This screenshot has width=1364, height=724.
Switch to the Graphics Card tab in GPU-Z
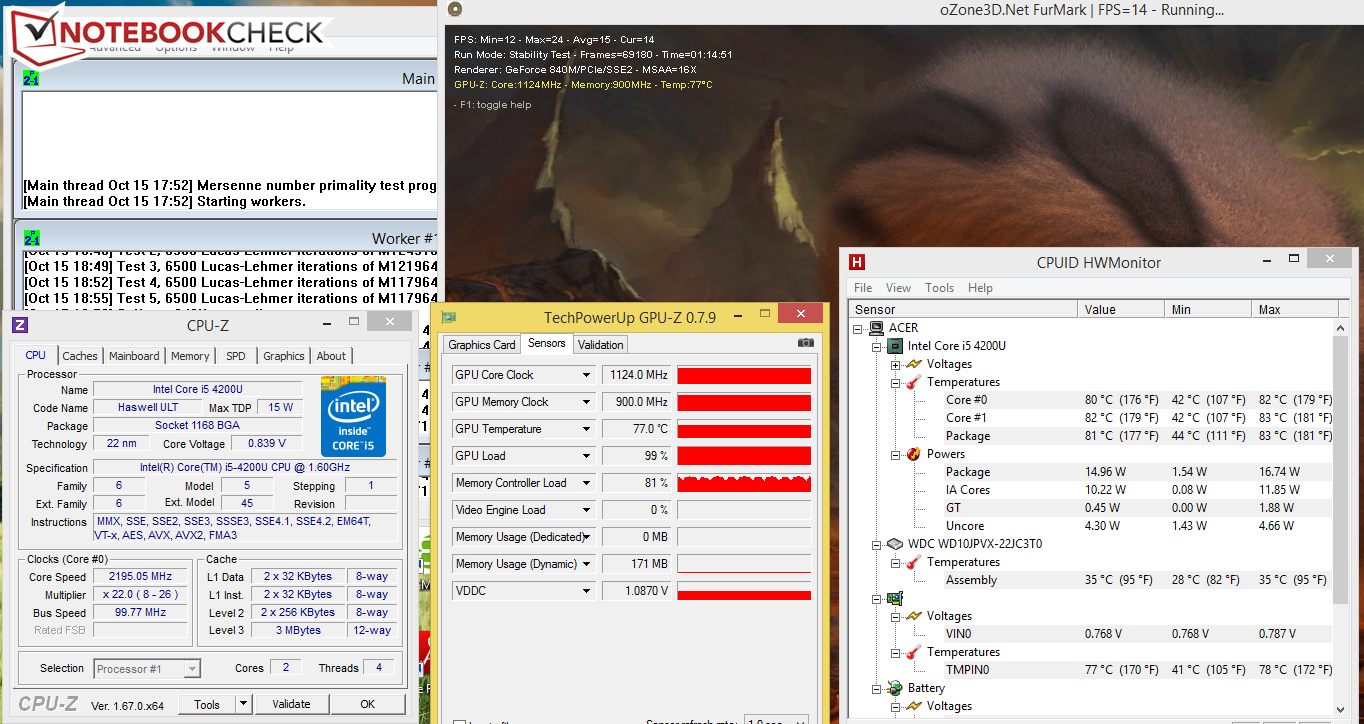point(482,345)
